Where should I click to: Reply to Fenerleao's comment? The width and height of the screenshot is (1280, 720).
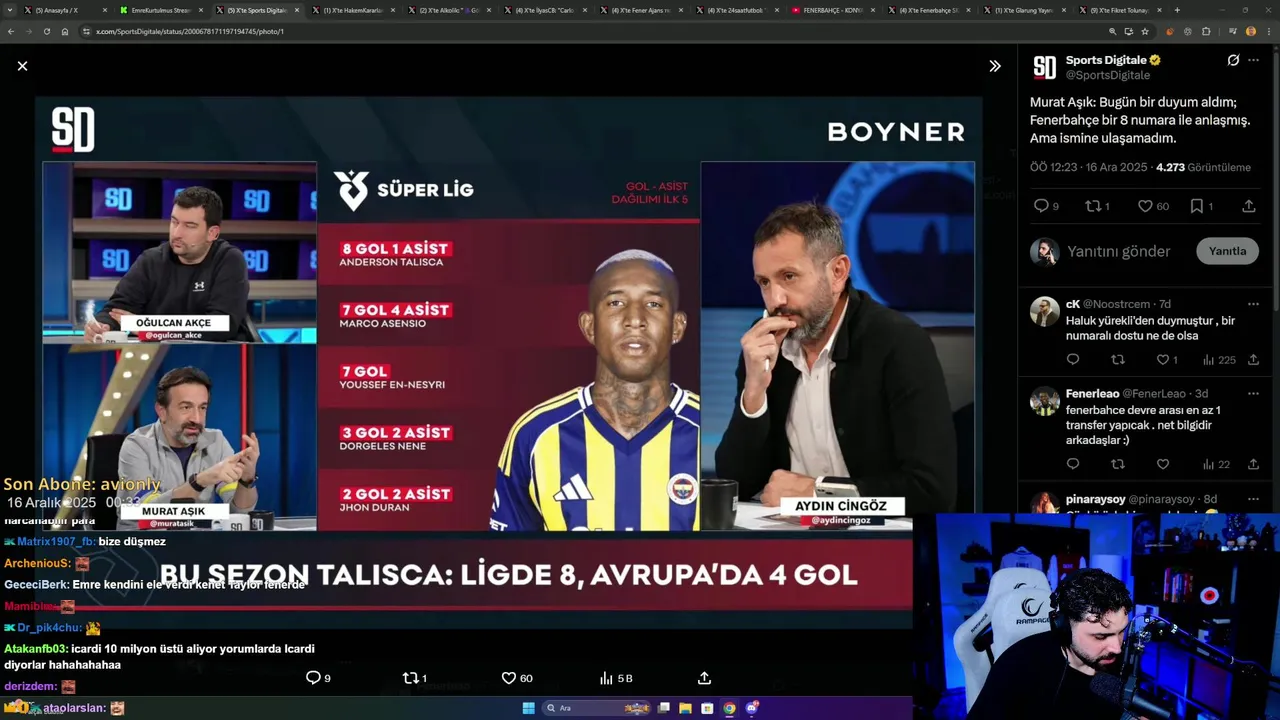point(1073,464)
